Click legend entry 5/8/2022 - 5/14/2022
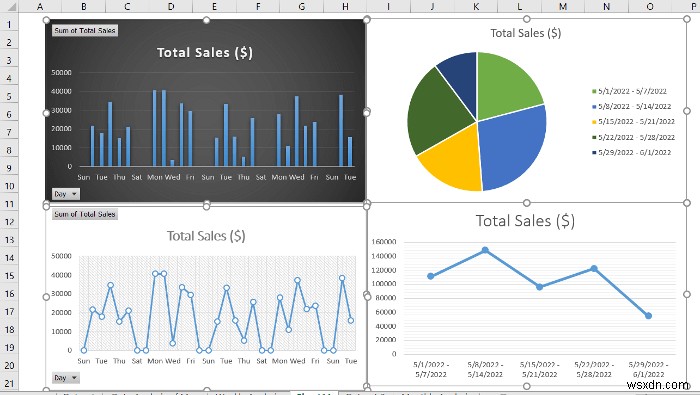The image size is (700, 395). tap(631, 106)
